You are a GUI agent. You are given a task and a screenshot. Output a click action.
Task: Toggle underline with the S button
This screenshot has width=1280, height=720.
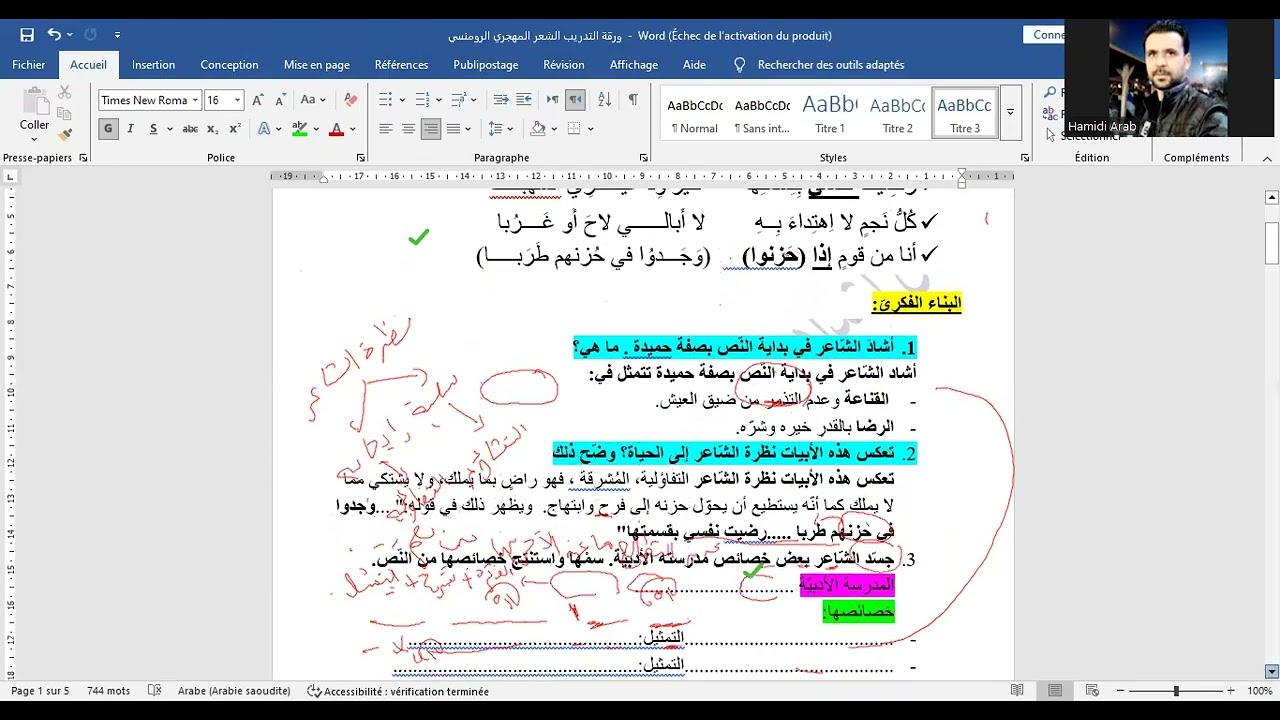pyautogui.click(x=153, y=129)
